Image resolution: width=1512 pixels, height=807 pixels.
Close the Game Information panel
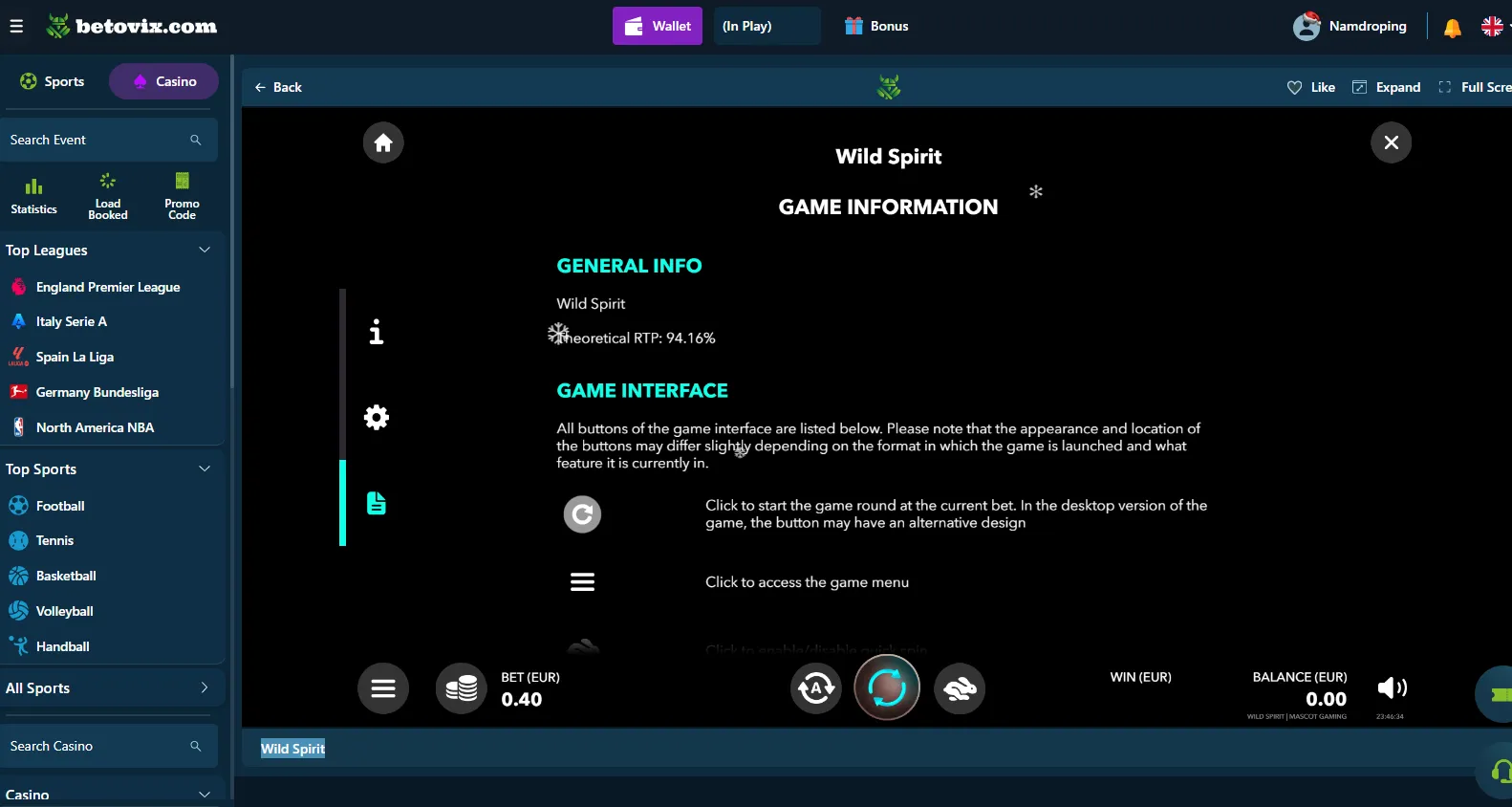[x=1391, y=142]
